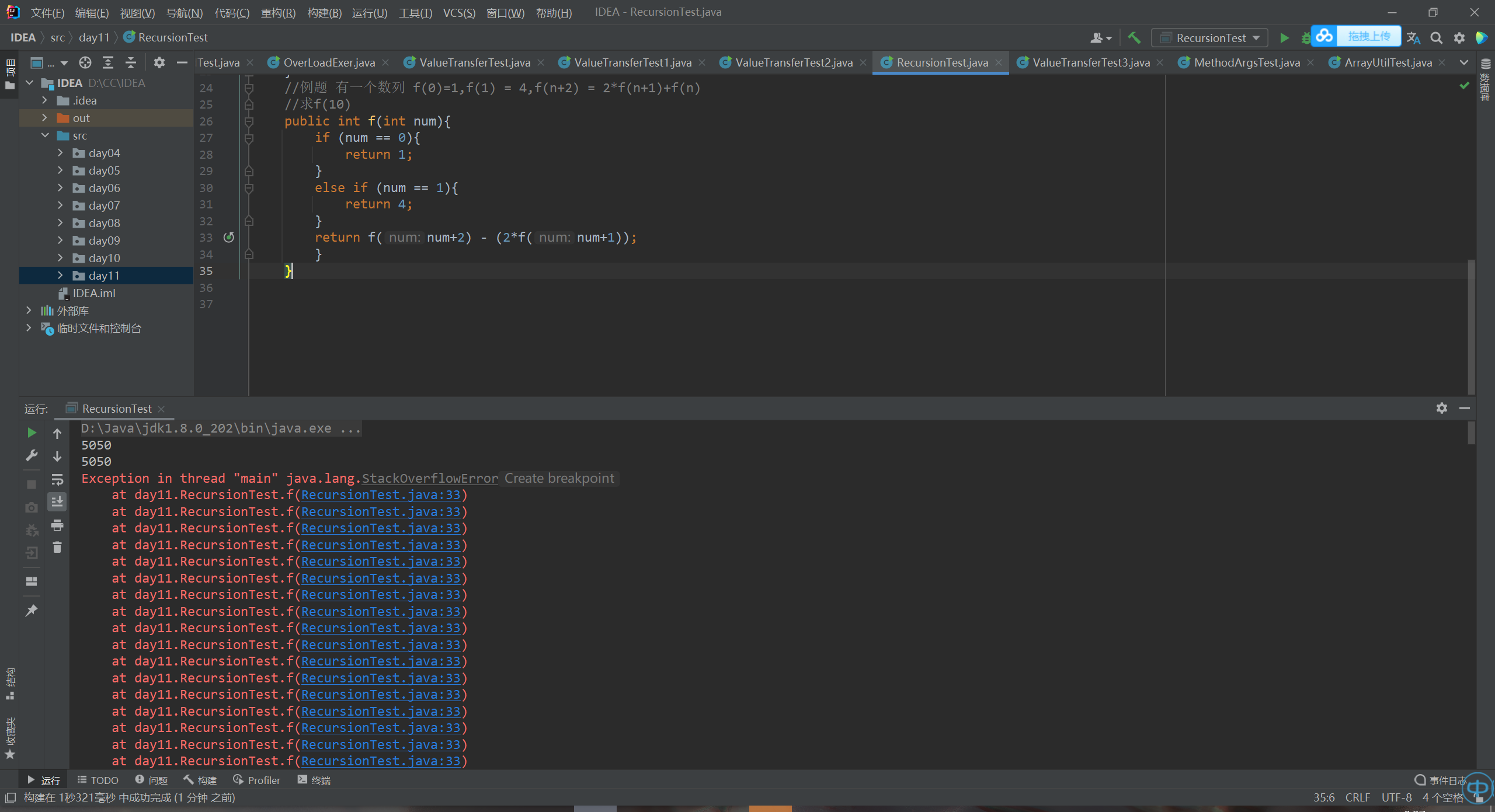Rerun RecursionTest in the run panel
This screenshot has height=812, width=1495.
click(x=32, y=433)
